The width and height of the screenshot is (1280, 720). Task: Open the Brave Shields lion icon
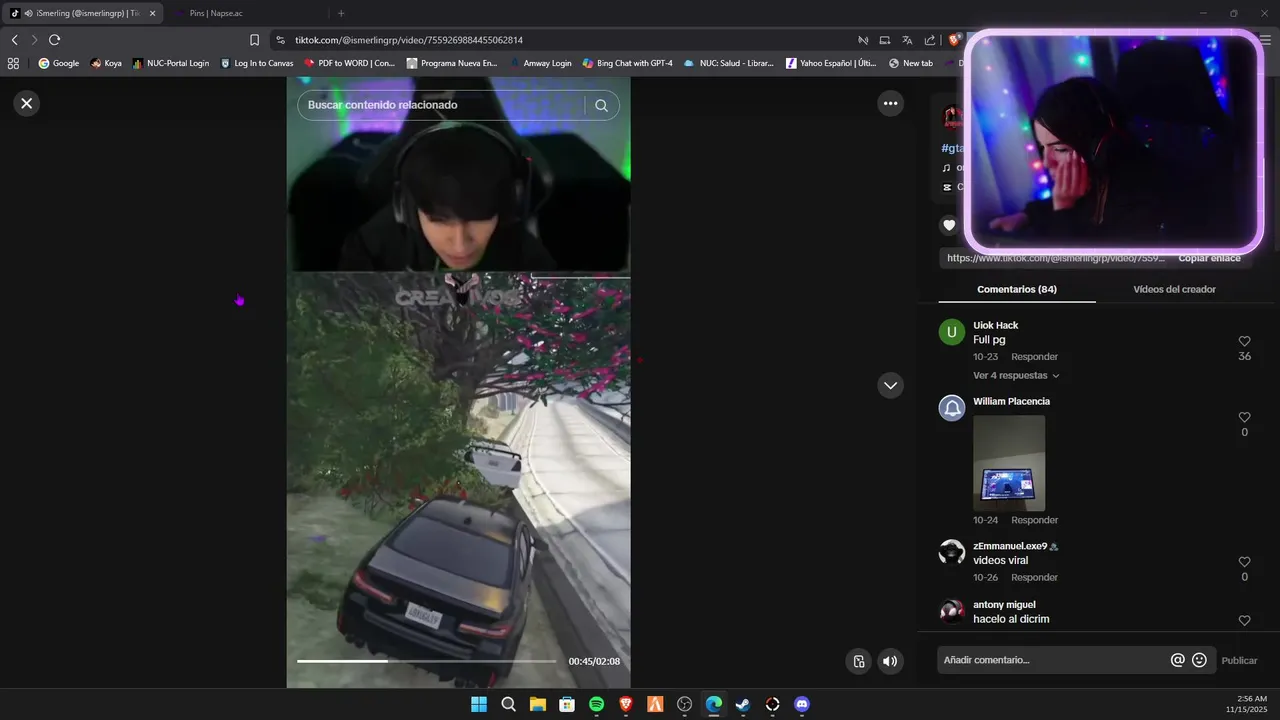(x=954, y=40)
